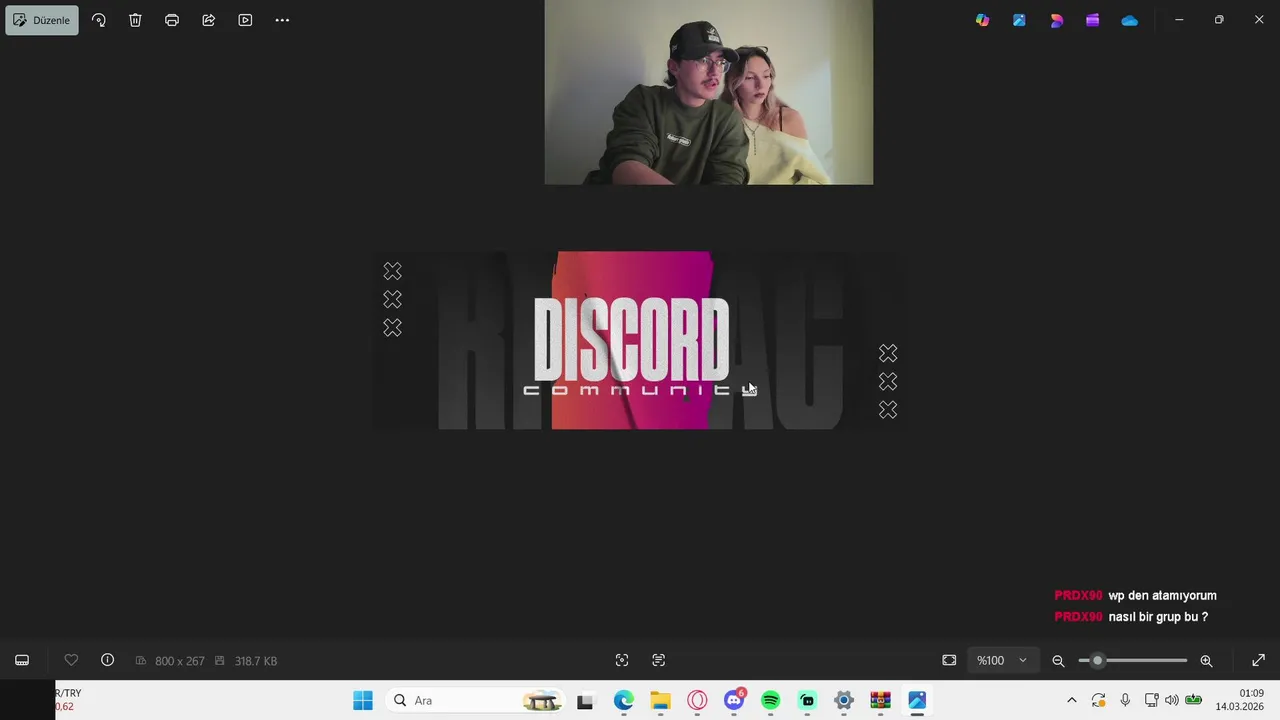
Task: Click the Discord Community banner image
Action: coord(640,340)
